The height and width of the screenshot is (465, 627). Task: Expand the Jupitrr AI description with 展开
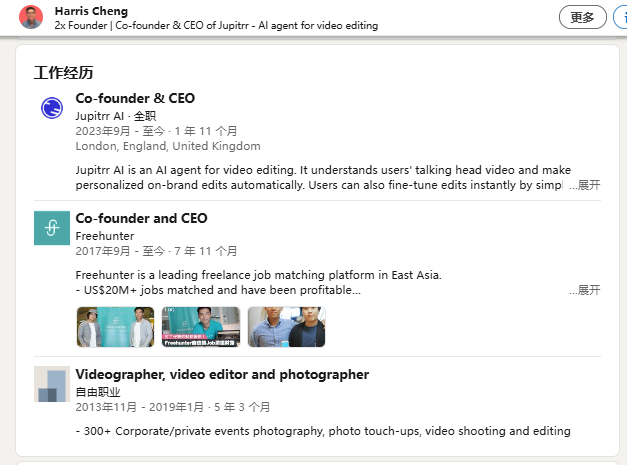pyautogui.click(x=585, y=185)
